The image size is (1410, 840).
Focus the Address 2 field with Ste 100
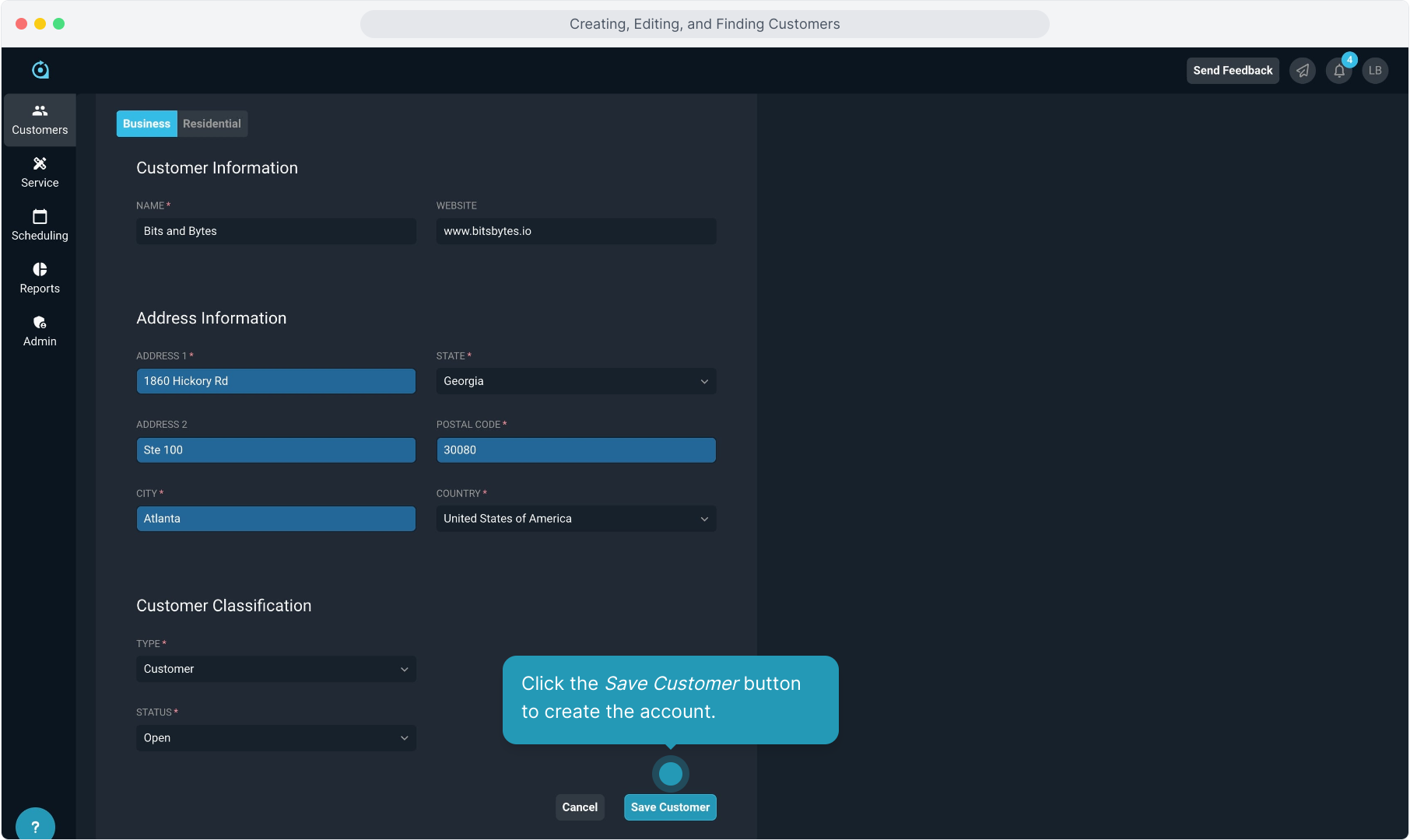(x=276, y=450)
